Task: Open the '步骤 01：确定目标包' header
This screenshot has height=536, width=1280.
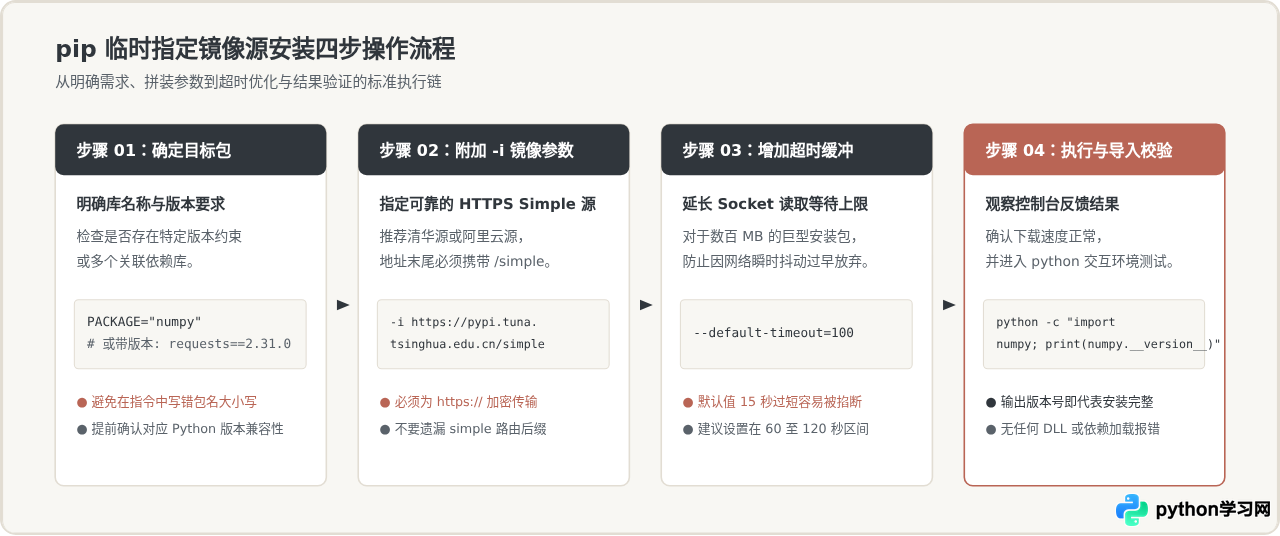Action: click(x=191, y=150)
